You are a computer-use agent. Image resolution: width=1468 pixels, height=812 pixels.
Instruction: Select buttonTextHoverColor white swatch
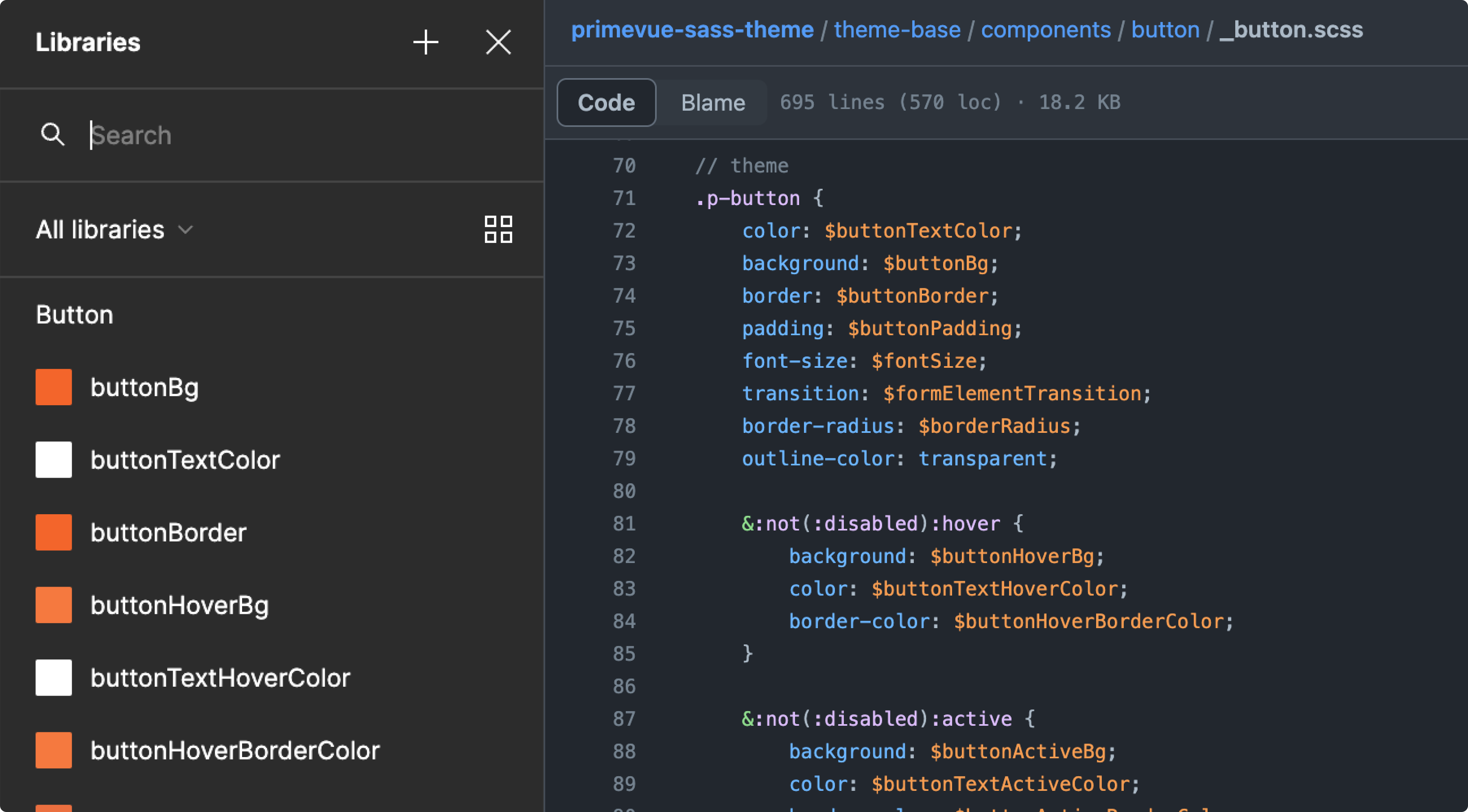pos(54,677)
